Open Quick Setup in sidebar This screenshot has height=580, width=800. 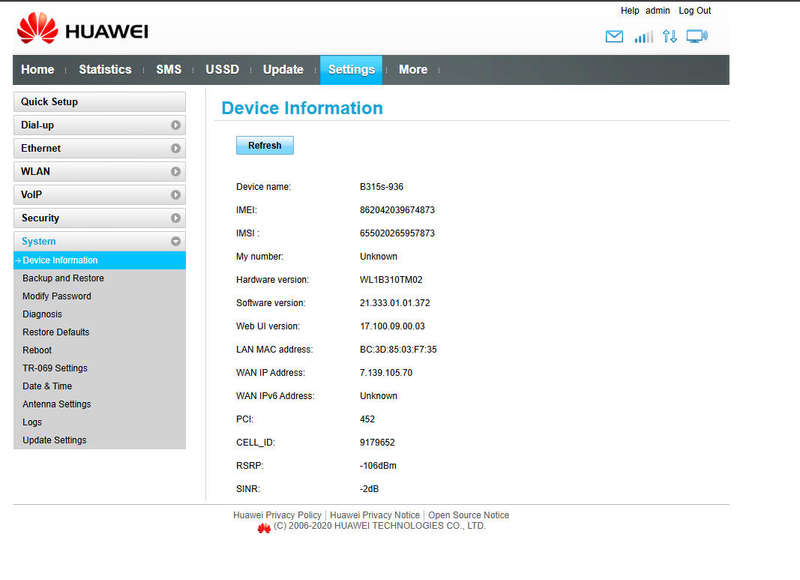(x=99, y=102)
